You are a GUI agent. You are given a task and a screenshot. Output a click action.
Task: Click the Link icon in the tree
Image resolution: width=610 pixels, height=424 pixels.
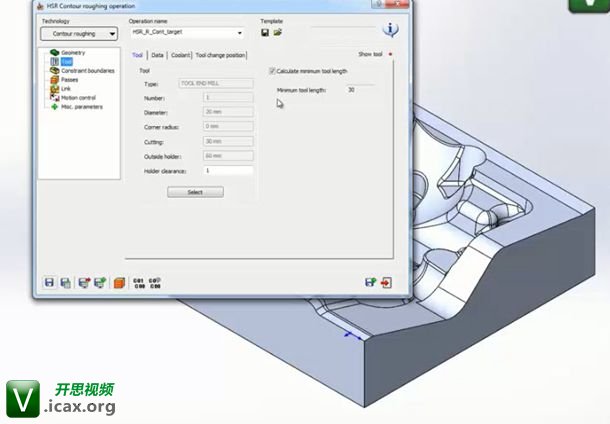click(54, 89)
